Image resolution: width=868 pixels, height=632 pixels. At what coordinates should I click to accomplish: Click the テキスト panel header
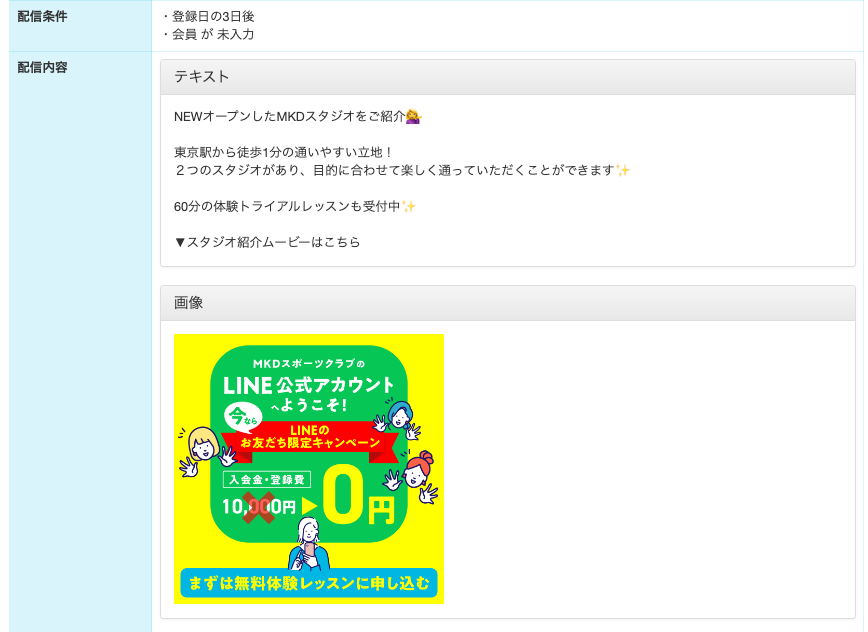click(x=508, y=77)
